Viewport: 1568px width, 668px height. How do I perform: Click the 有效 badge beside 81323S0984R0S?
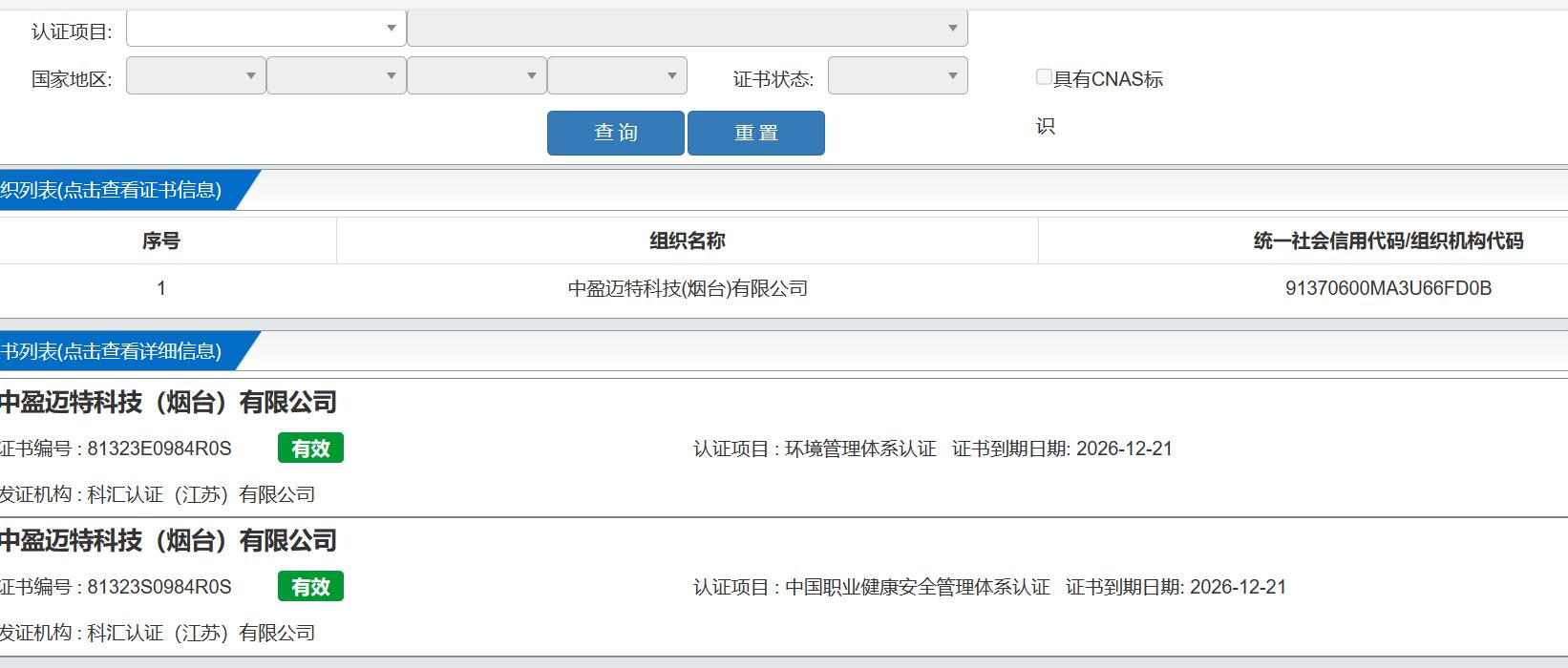pos(310,587)
